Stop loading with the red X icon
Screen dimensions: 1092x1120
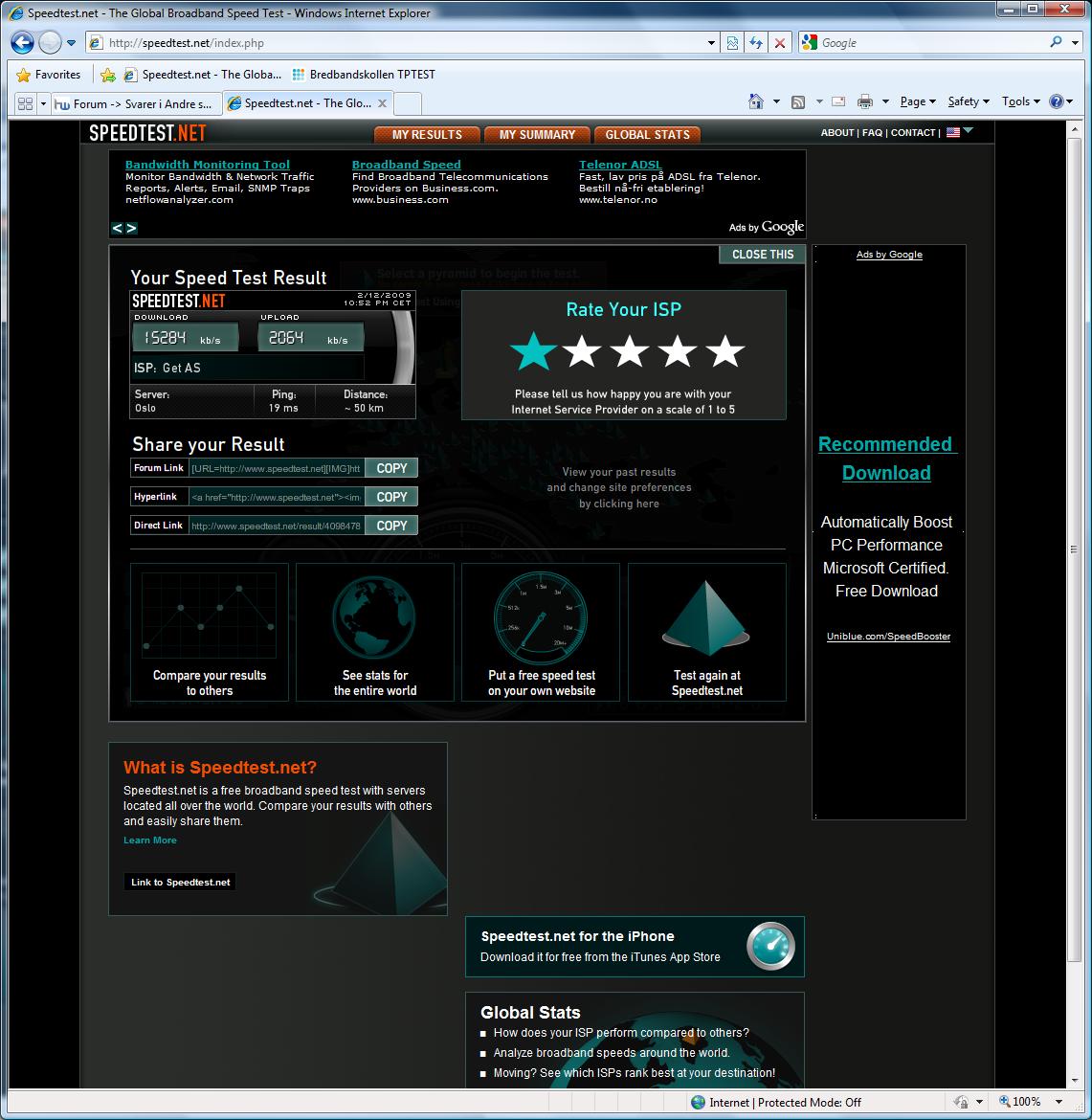(x=780, y=43)
